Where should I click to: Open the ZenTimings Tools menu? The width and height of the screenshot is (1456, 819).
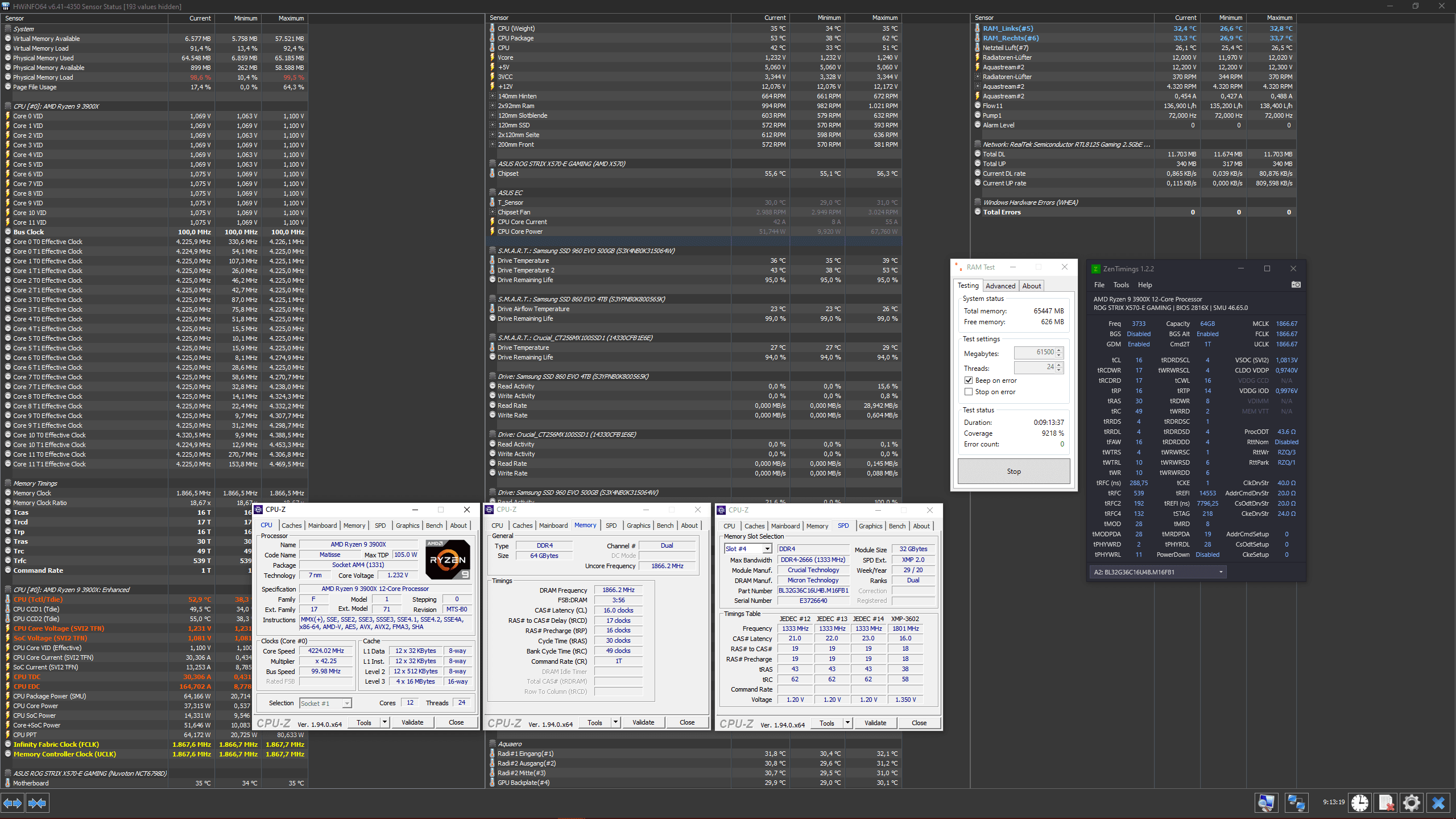1121,285
